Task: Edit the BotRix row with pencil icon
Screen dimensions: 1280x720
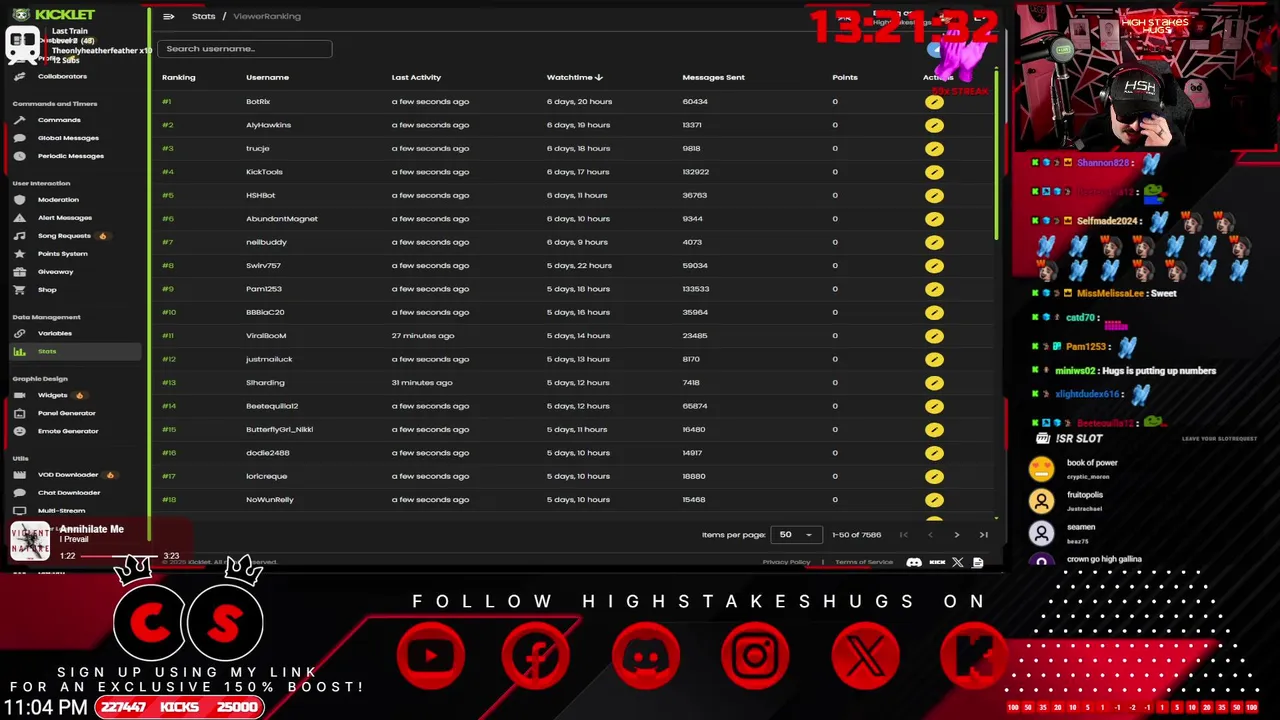Action: click(934, 102)
